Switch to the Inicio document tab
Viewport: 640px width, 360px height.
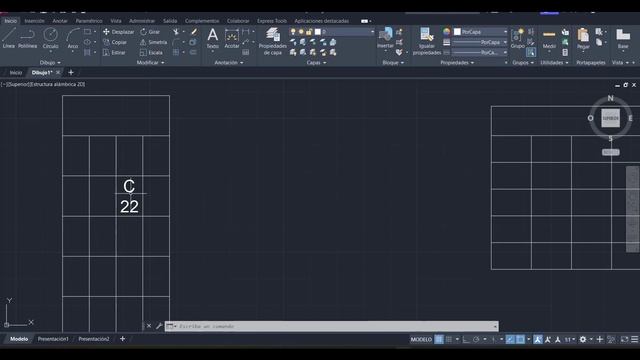point(16,73)
